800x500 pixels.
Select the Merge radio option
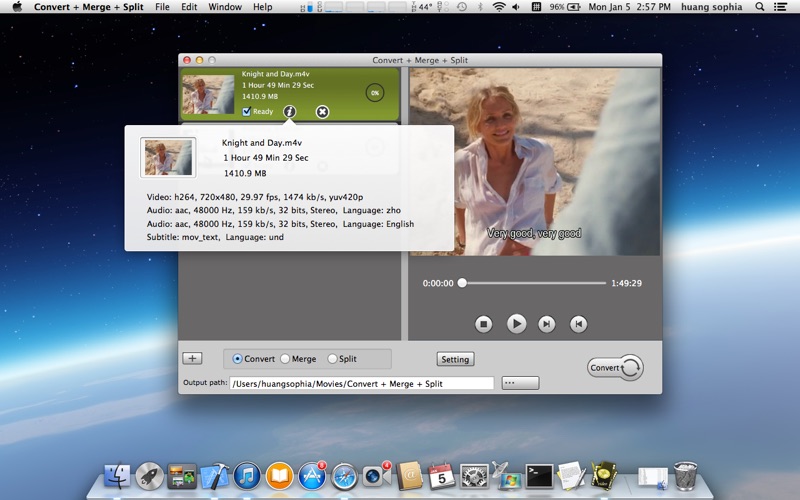coord(285,359)
